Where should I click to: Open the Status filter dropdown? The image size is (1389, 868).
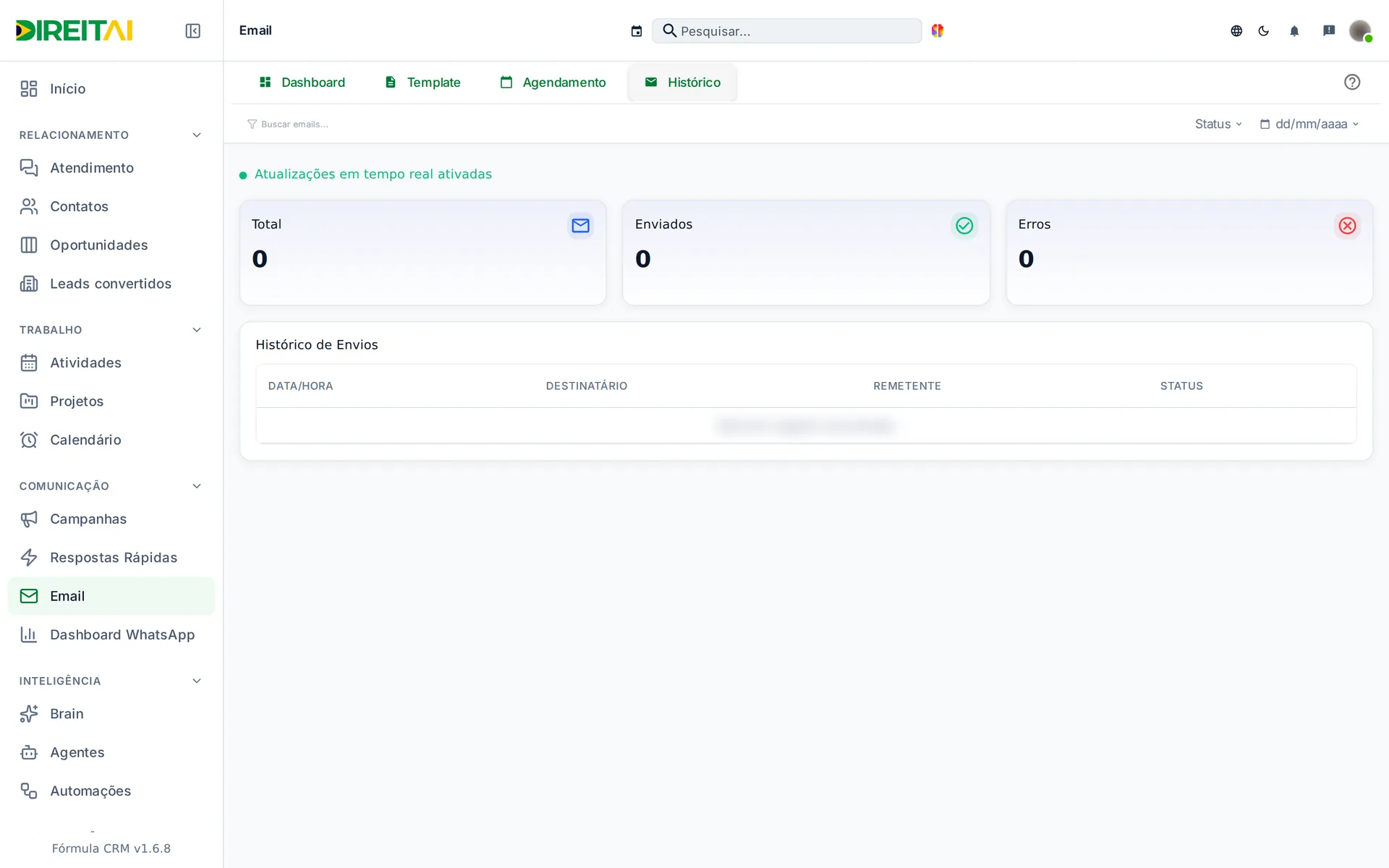1218,124
